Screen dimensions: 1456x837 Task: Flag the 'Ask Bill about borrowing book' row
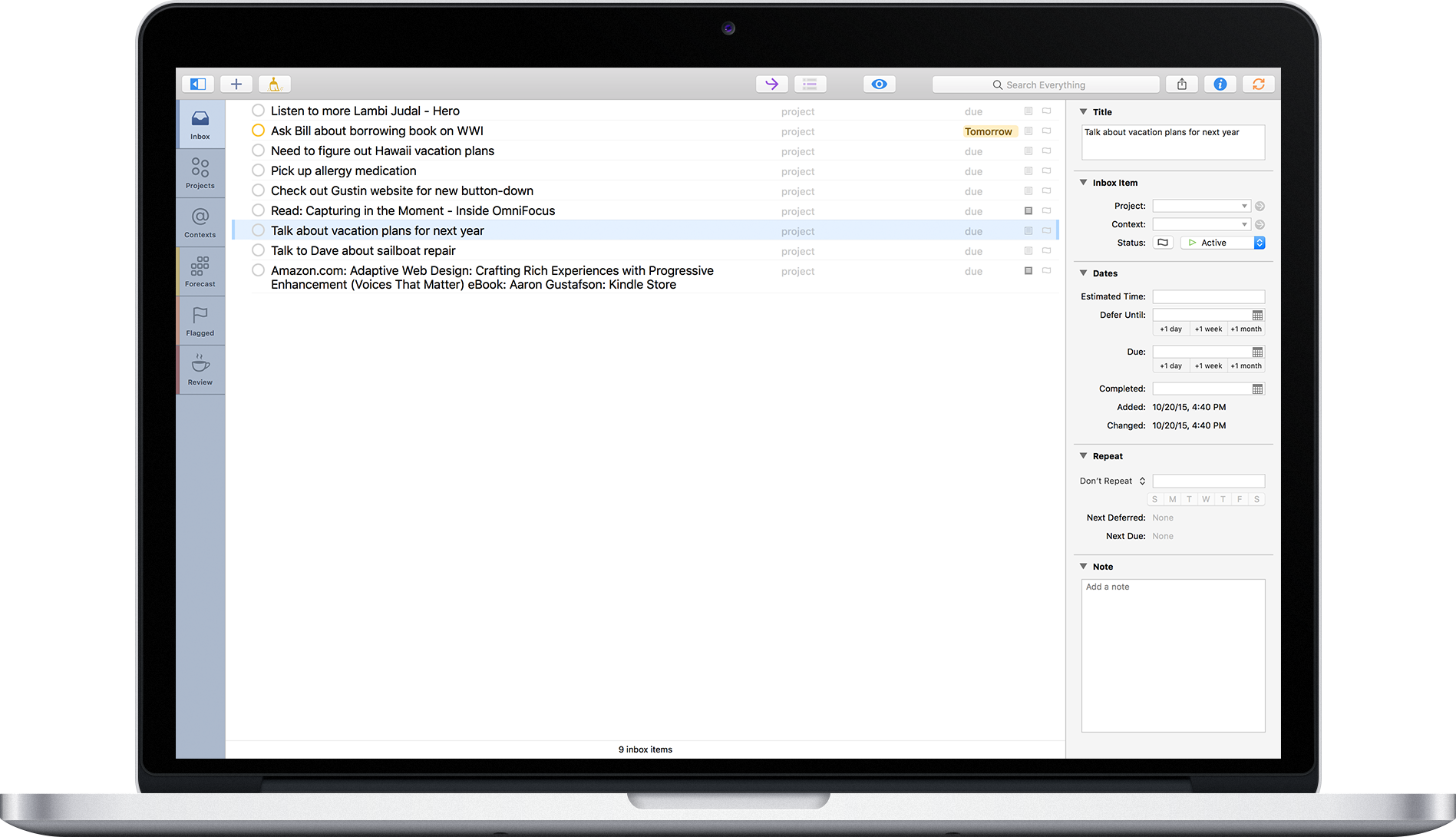(1047, 131)
